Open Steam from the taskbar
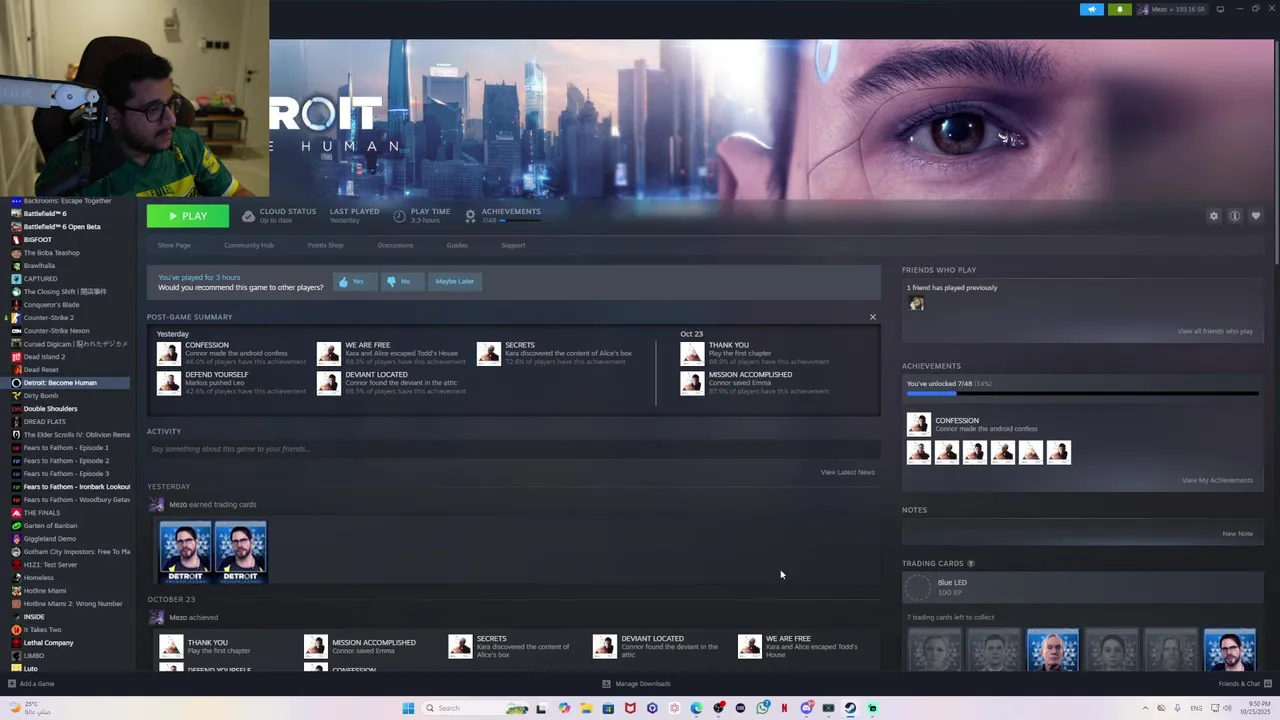This screenshot has height=720, width=1280. pyautogui.click(x=850, y=708)
